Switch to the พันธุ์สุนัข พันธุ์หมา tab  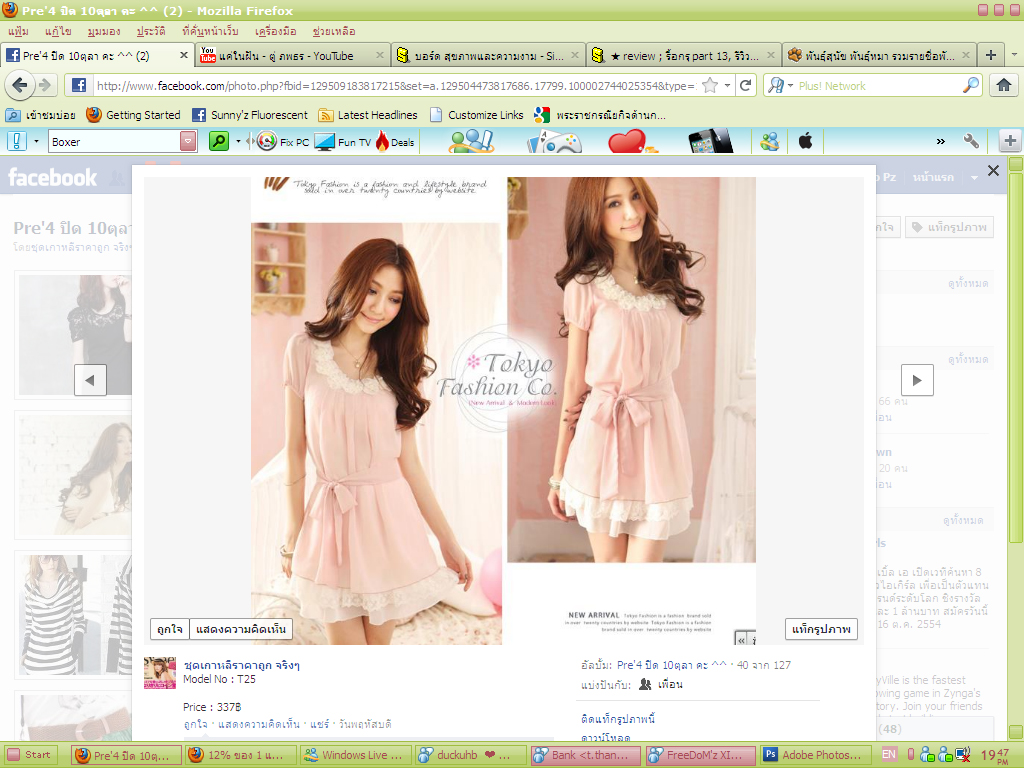point(879,56)
